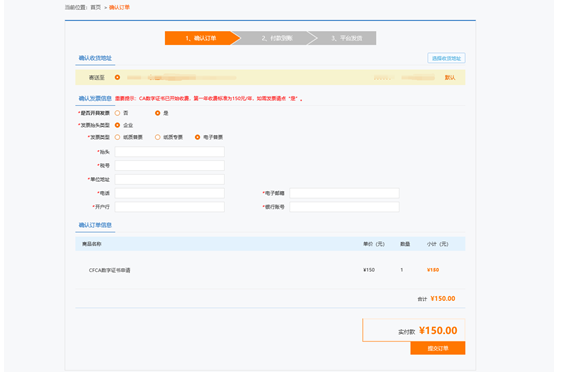
Task: Select 是 for 是否开具发票
Action: (157, 113)
